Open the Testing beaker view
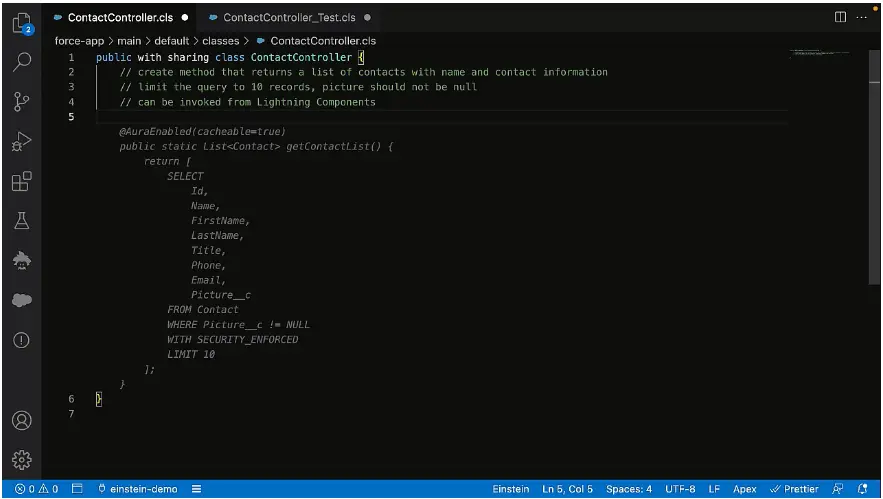 pyautogui.click(x=21, y=222)
